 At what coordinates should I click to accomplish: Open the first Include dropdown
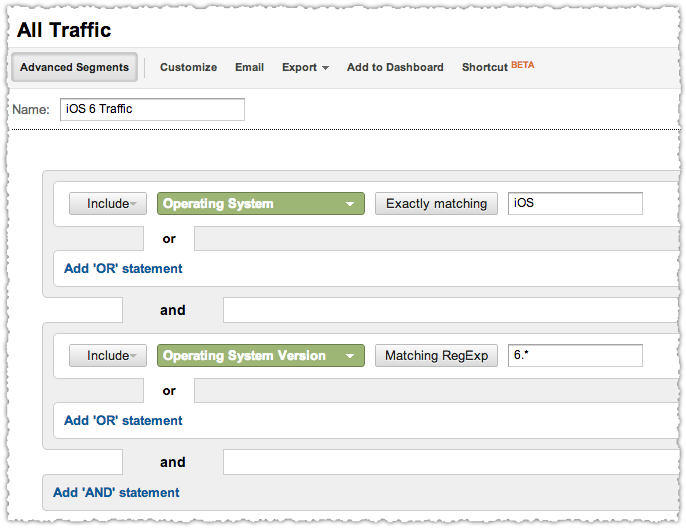point(108,204)
